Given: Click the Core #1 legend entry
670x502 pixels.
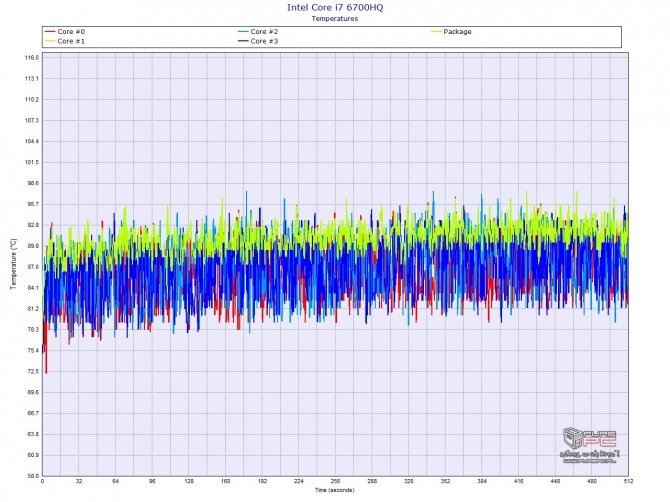Looking at the screenshot, I should 65,41.
